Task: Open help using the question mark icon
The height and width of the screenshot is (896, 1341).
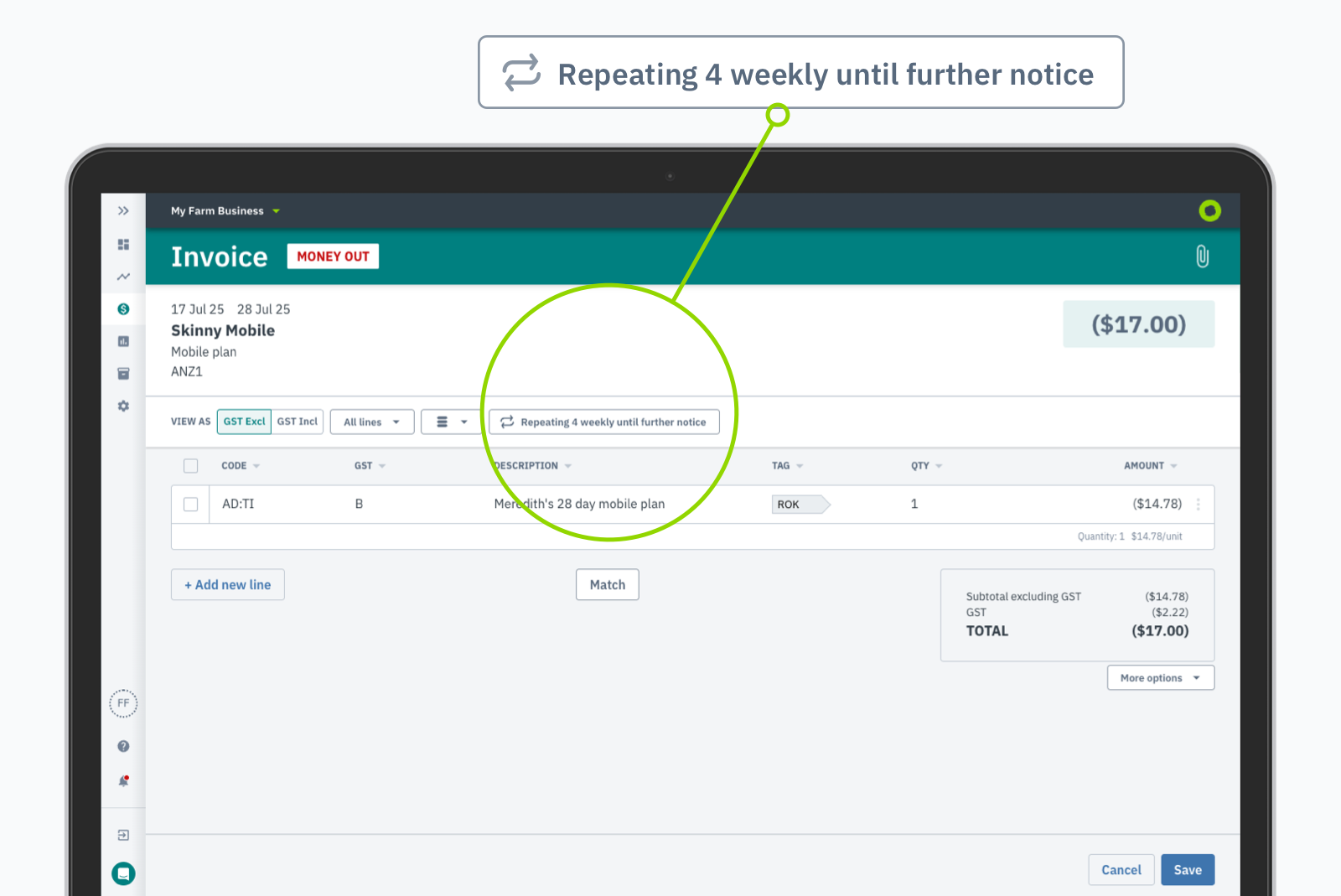Action: (x=123, y=746)
